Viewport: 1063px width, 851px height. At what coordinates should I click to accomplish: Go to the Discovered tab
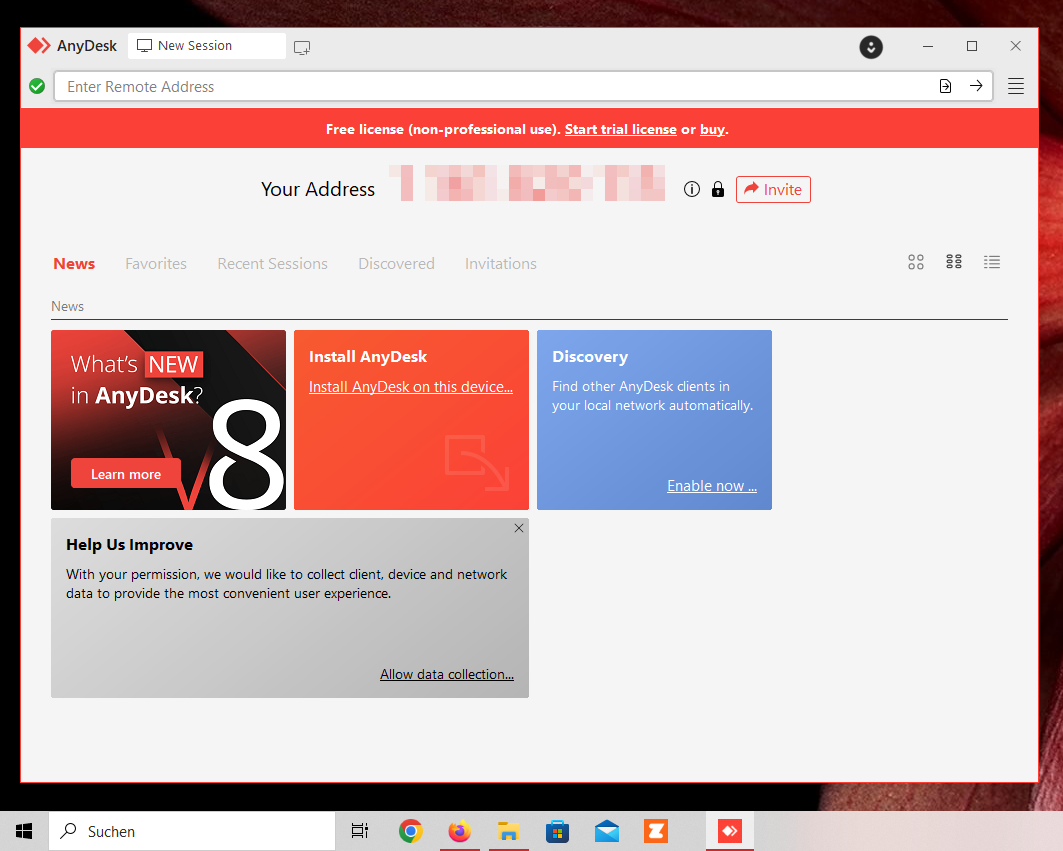point(397,264)
